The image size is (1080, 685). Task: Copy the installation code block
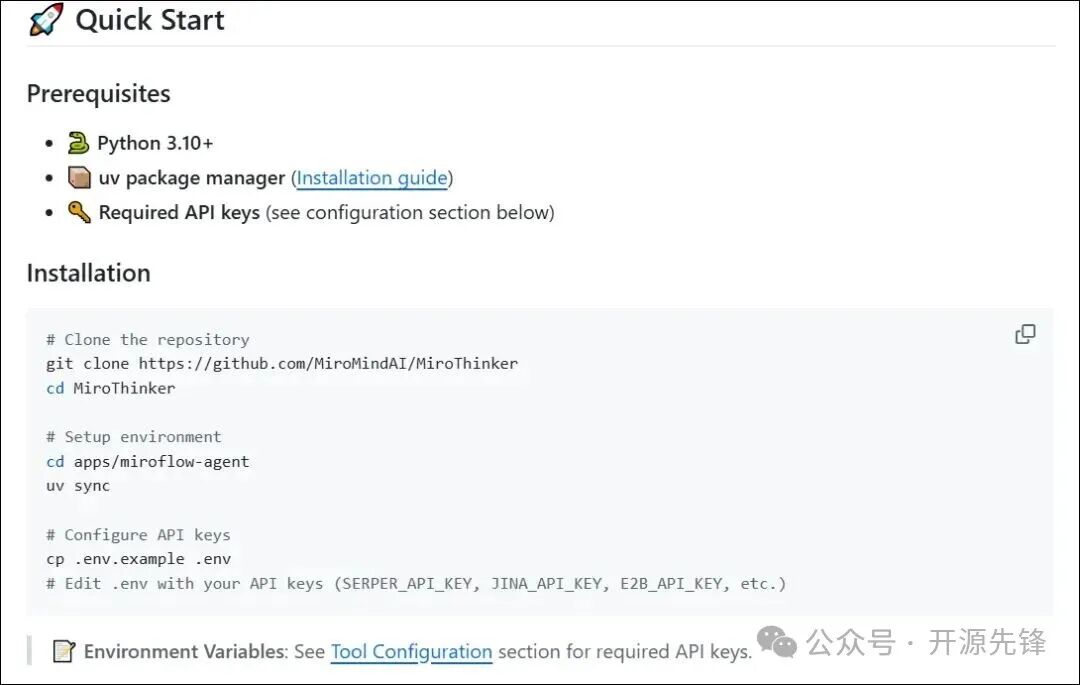coord(1025,334)
